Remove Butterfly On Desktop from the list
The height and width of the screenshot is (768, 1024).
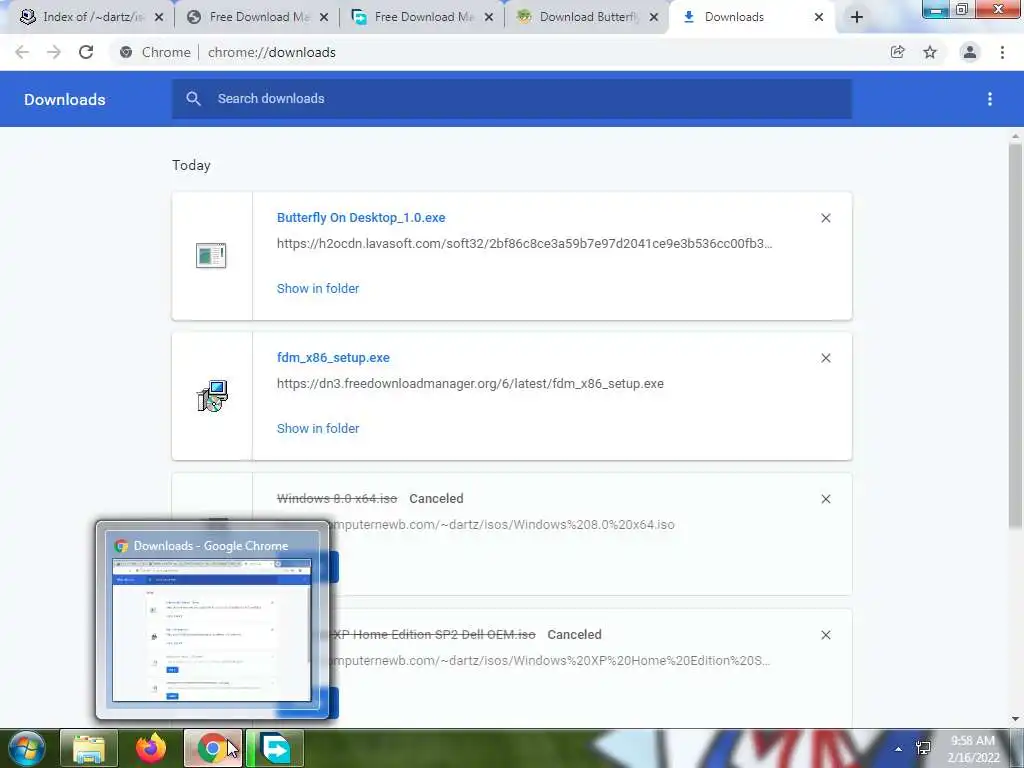pyautogui.click(x=826, y=218)
